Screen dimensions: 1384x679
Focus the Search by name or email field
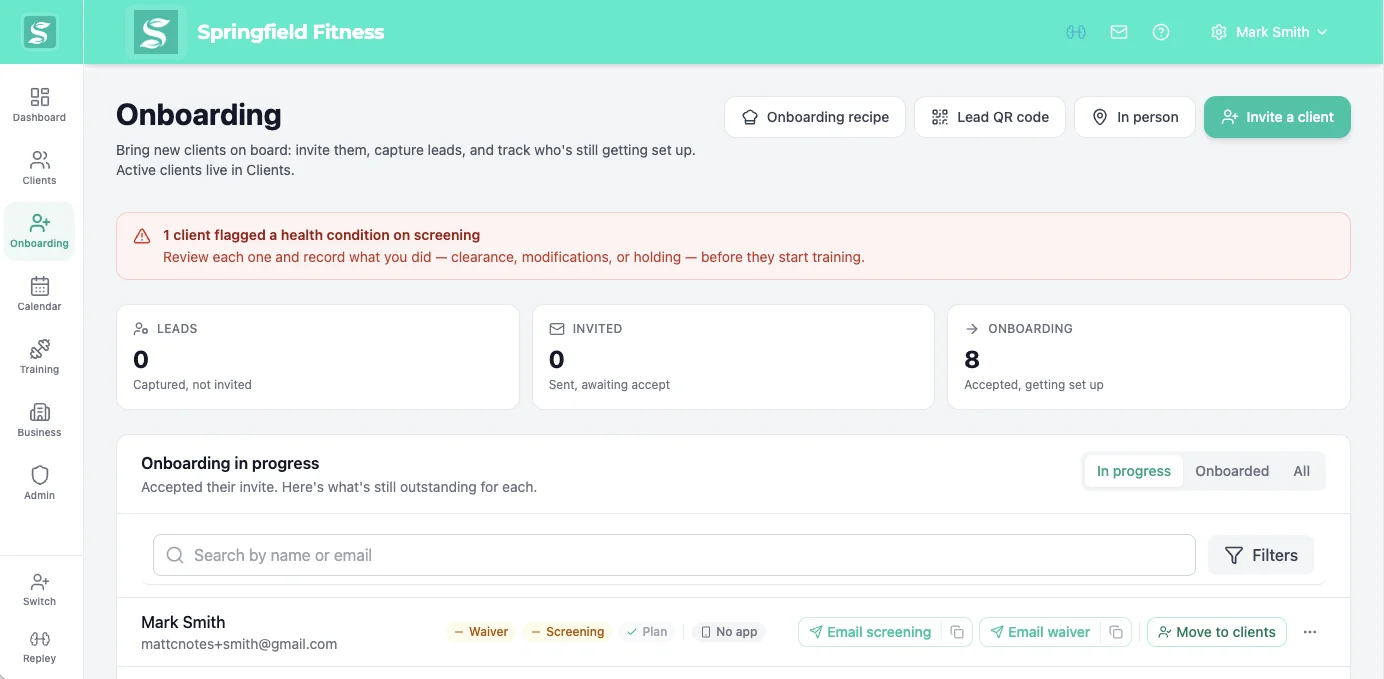tap(674, 555)
